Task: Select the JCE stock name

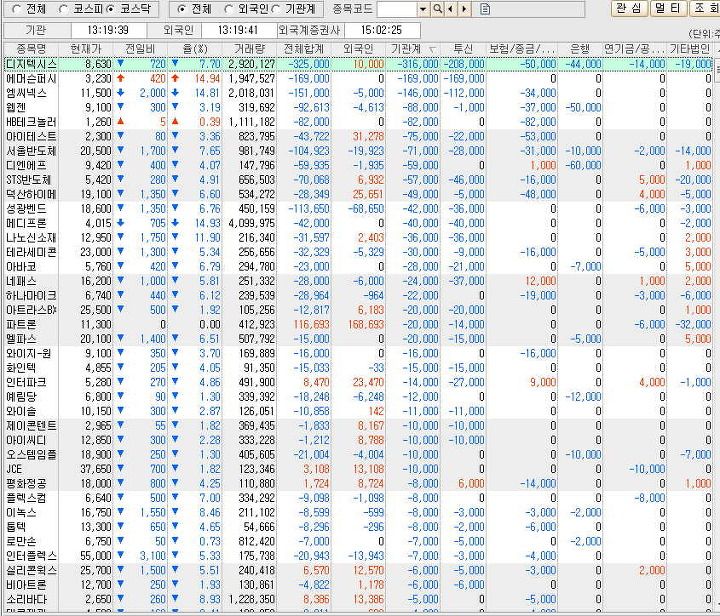Action: point(14,469)
